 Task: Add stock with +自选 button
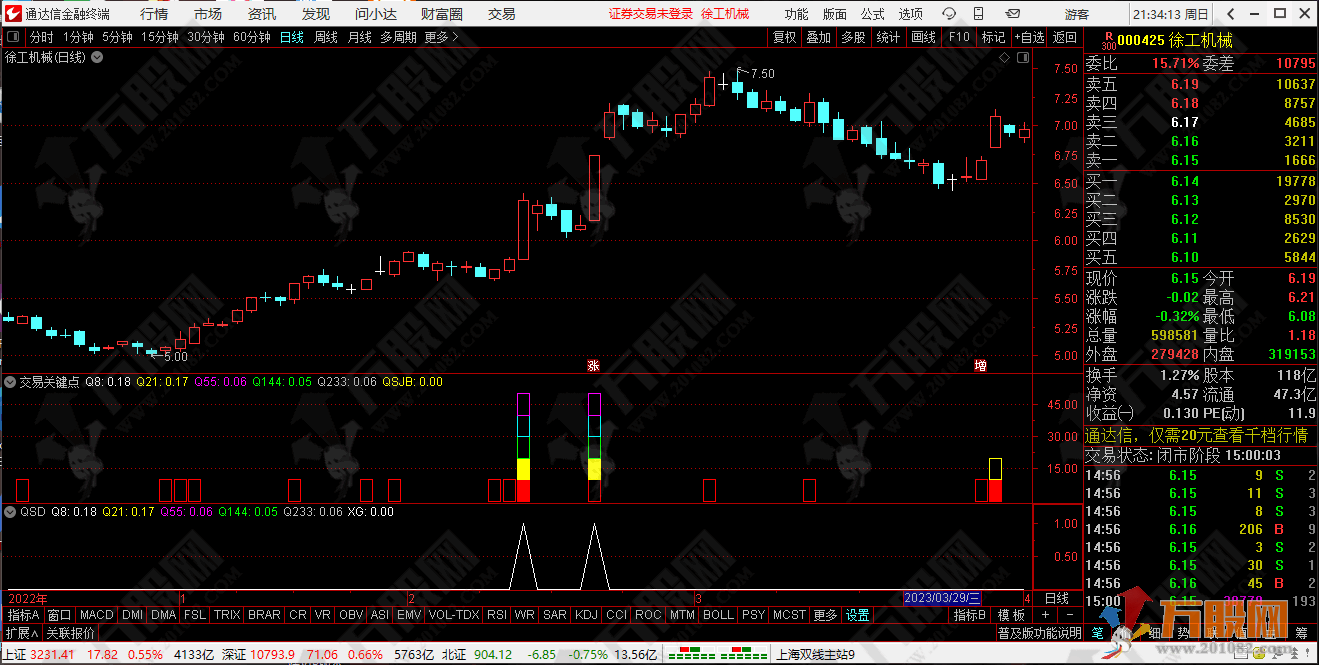click(x=1029, y=37)
